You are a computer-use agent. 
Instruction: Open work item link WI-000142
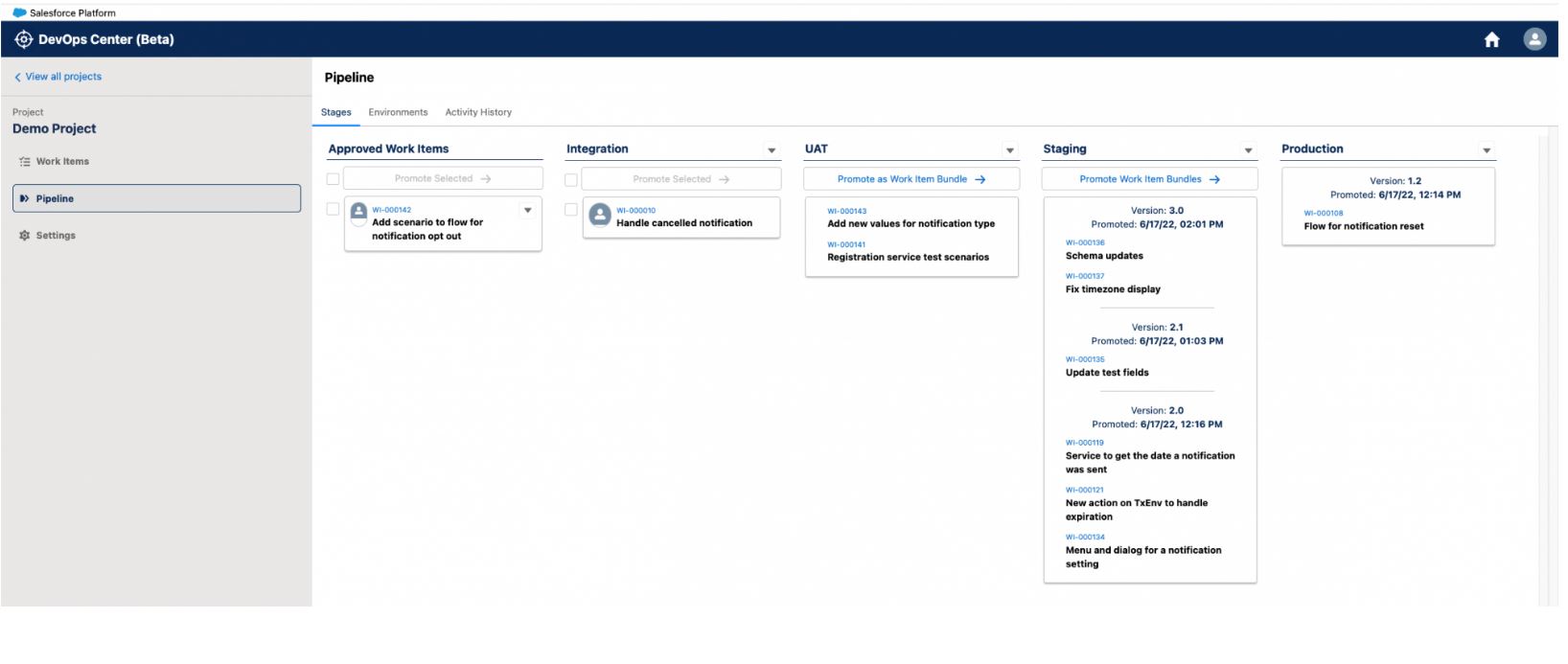coord(391,210)
